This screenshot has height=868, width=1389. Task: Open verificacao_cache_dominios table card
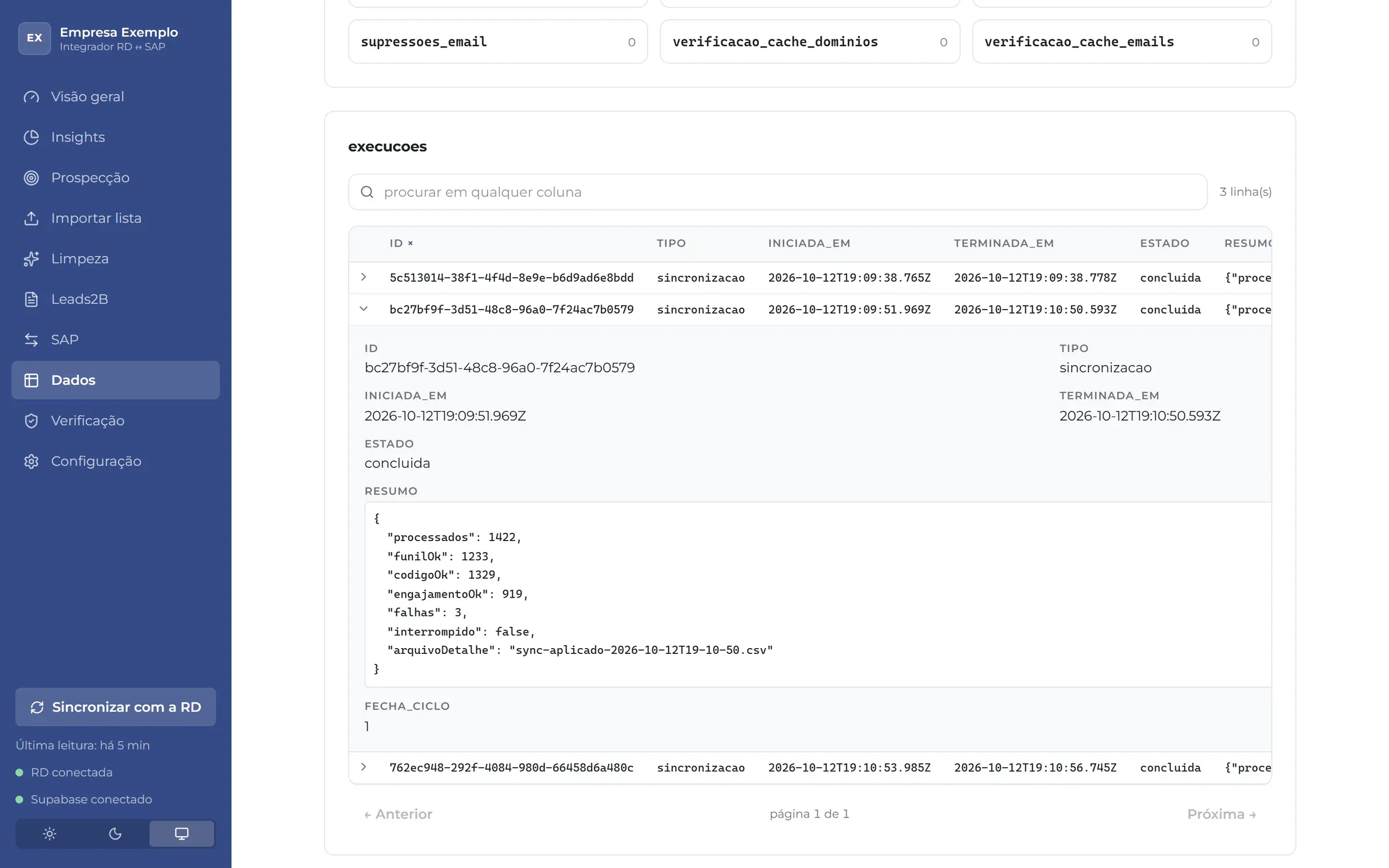click(x=810, y=42)
